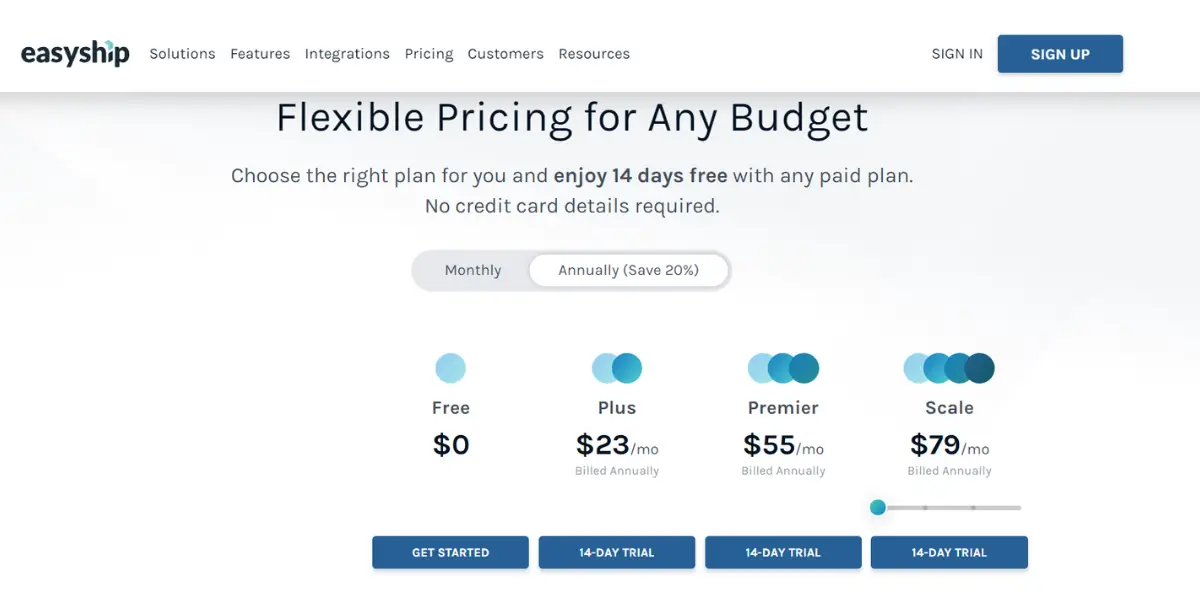This screenshot has height=600, width=1200.
Task: Click the Plus plan two-circle icon
Action: [x=617, y=368]
